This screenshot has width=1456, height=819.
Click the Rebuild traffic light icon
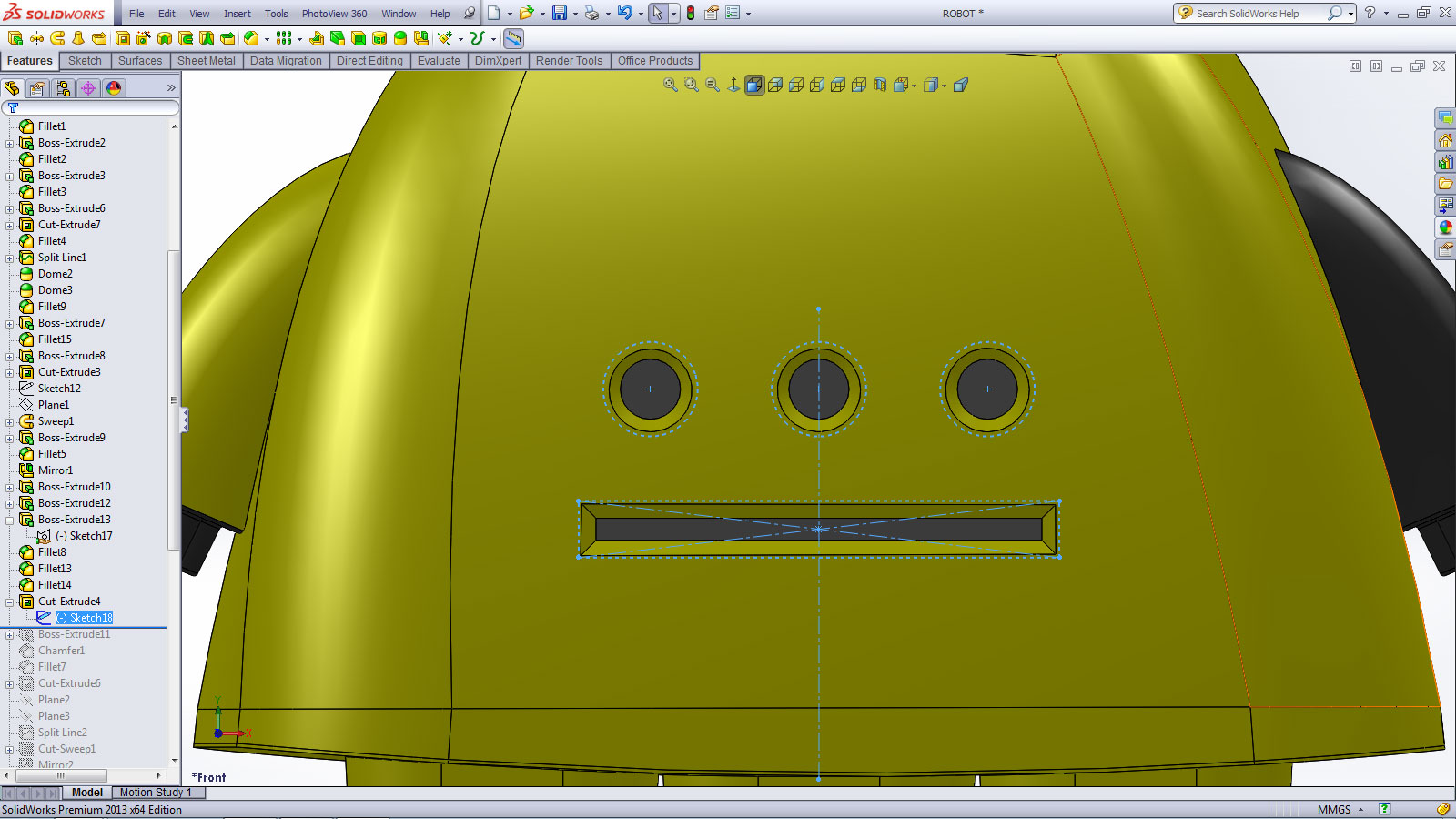coord(691,13)
